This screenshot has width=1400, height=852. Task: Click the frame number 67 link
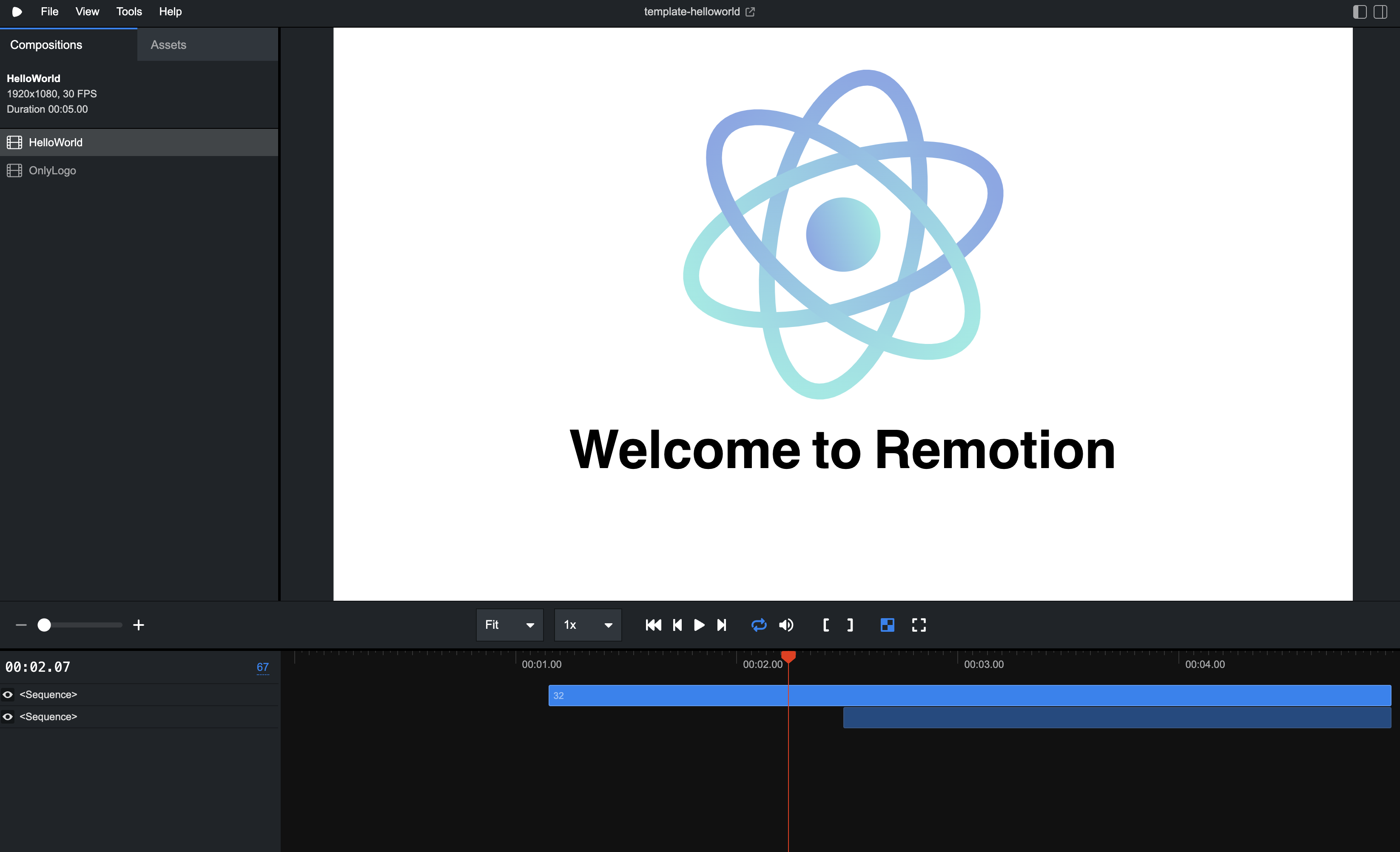pyautogui.click(x=262, y=667)
